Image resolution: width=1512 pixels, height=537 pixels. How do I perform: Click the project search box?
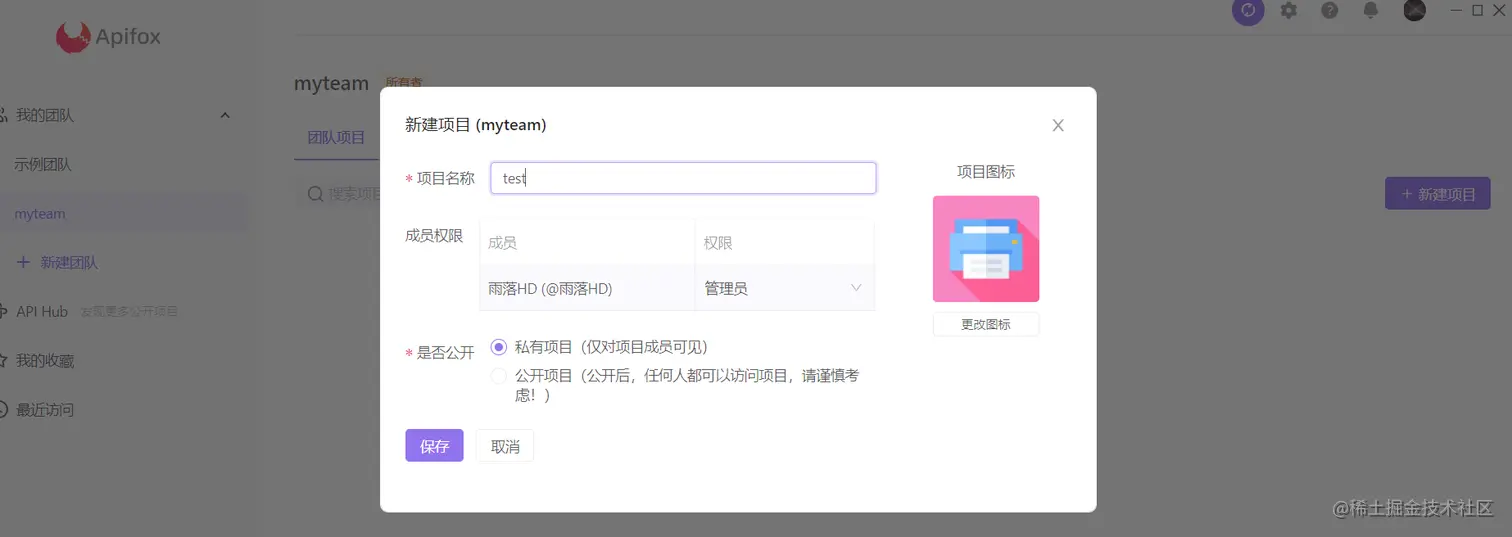[x=338, y=193]
